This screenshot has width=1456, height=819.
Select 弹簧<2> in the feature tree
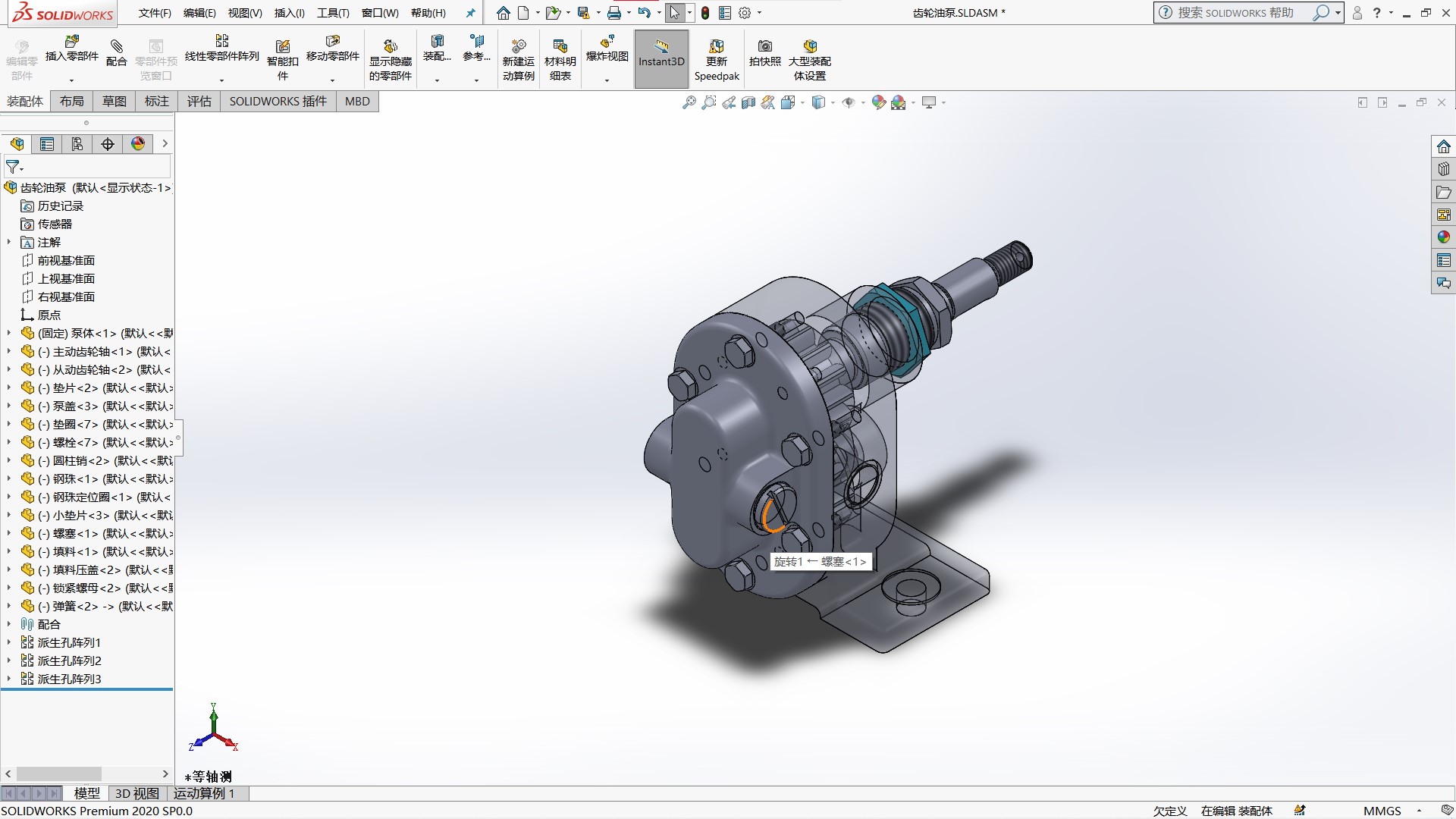click(76, 606)
